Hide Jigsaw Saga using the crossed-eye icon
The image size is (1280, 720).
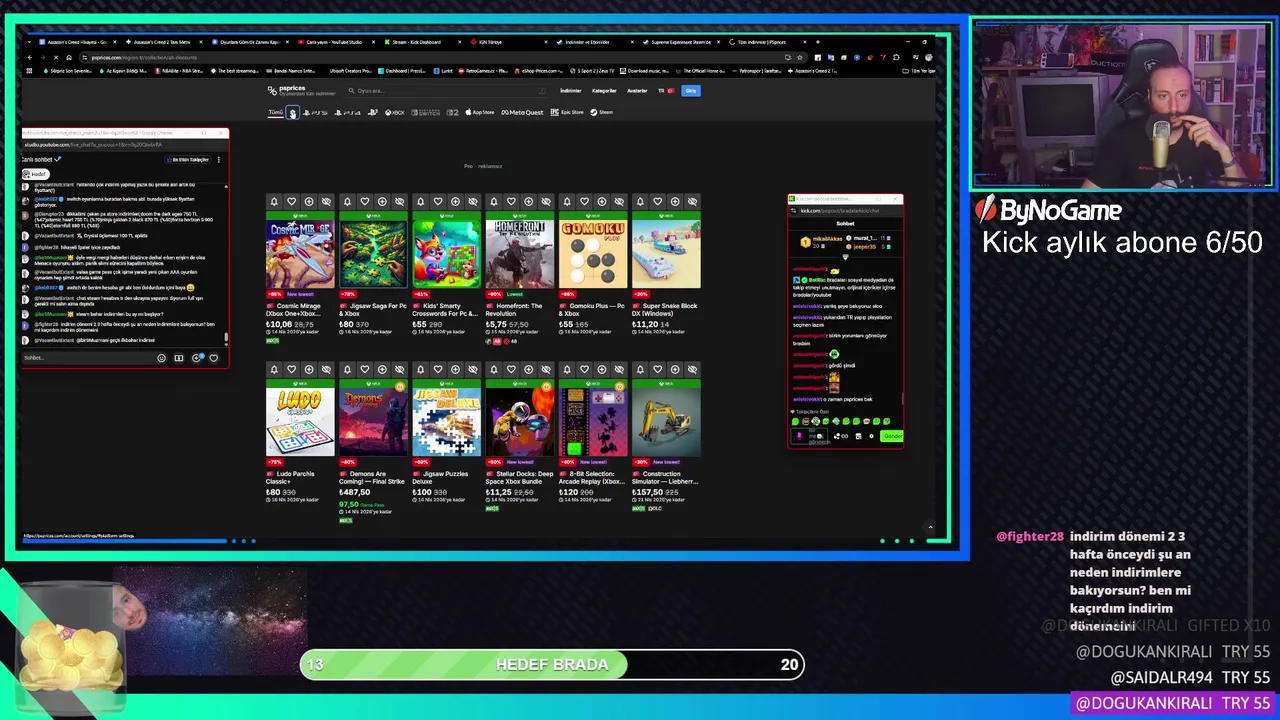[x=399, y=202]
